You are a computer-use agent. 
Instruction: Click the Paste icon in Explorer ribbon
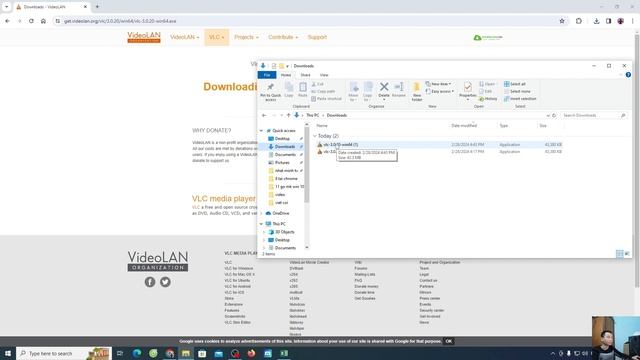[x=302, y=87]
